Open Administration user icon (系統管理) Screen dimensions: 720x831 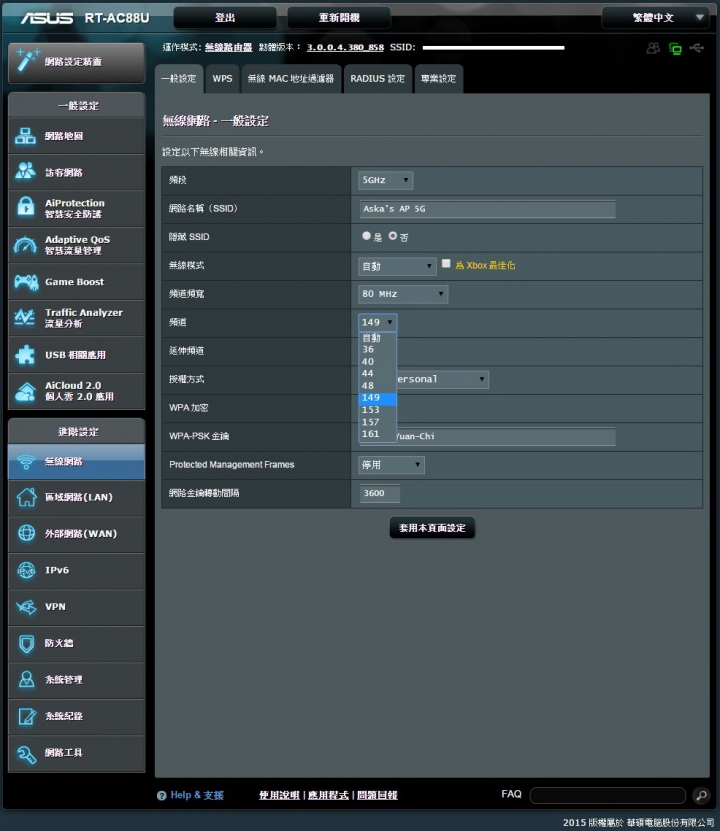click(x=26, y=679)
